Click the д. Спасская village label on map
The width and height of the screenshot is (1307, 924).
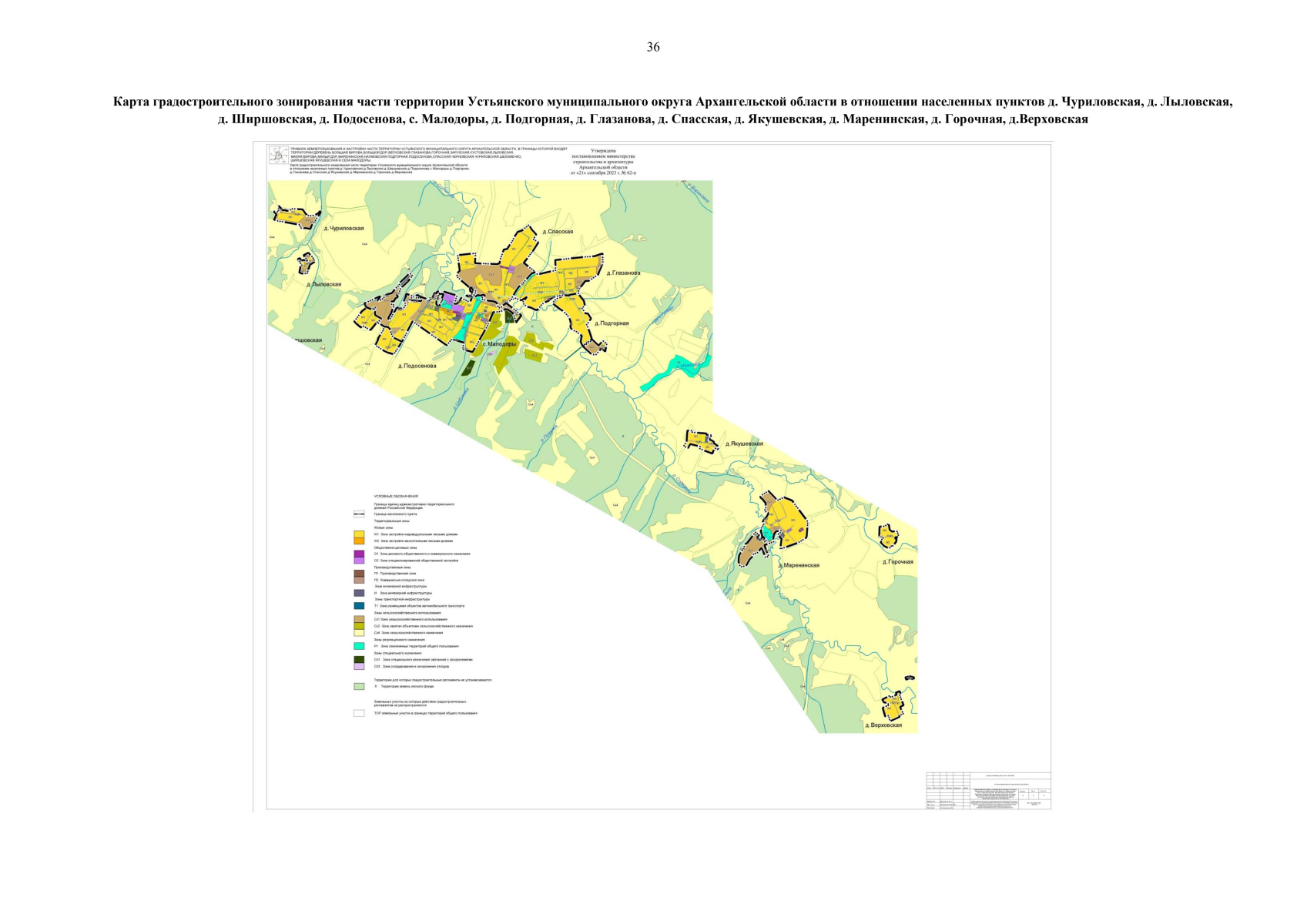click(558, 232)
